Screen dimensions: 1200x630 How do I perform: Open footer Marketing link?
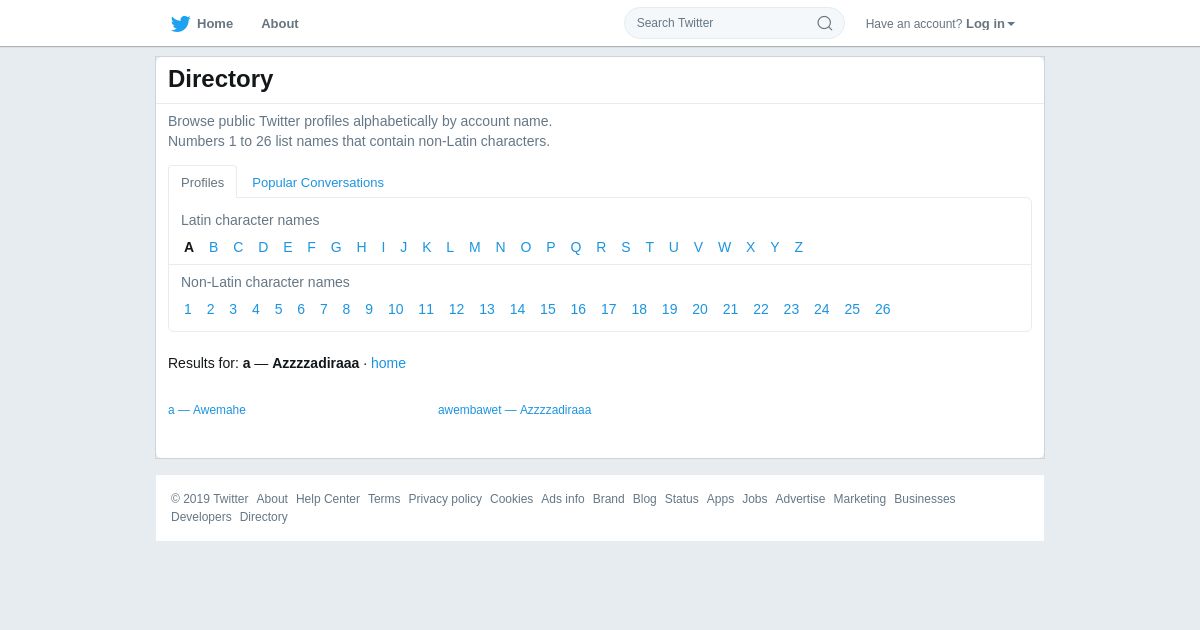(x=860, y=499)
